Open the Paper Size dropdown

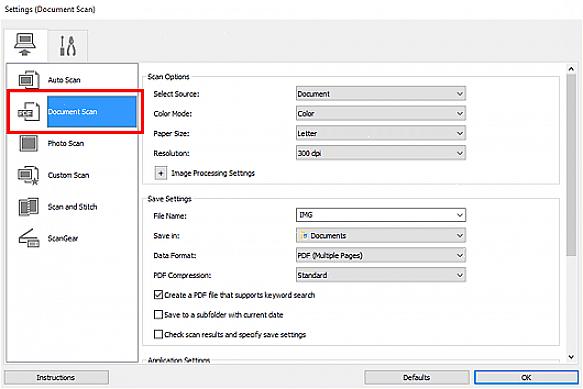381,133
